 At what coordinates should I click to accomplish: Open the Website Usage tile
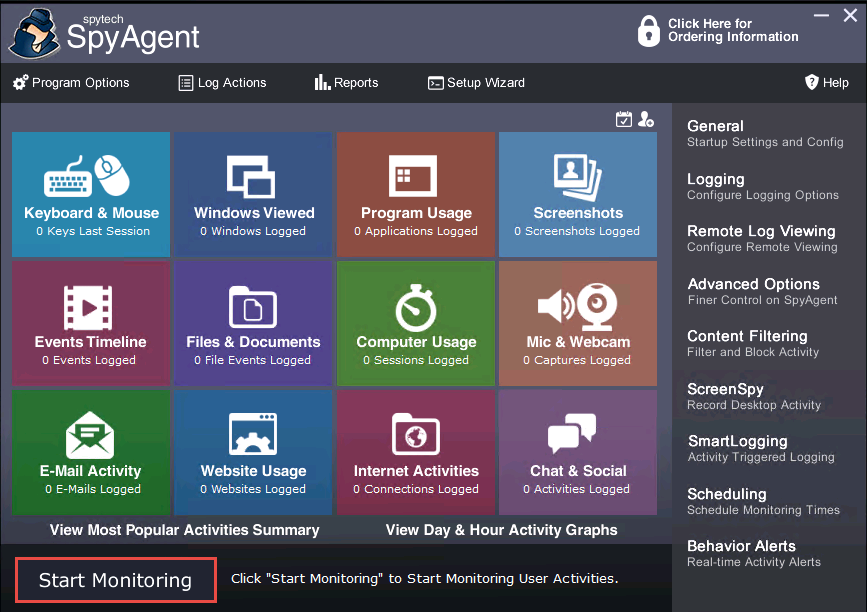click(253, 453)
